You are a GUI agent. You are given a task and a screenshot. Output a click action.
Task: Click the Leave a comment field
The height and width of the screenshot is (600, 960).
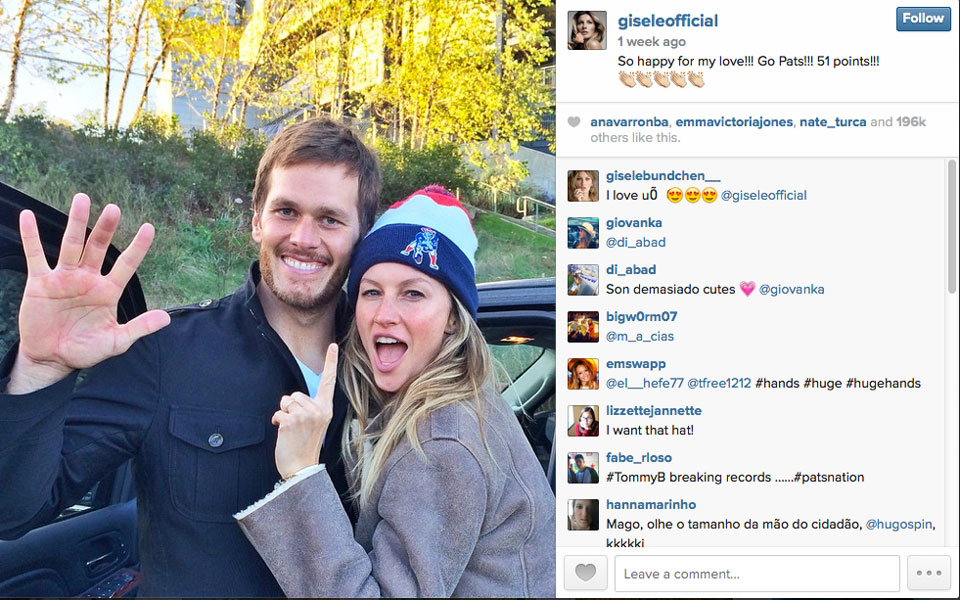757,574
